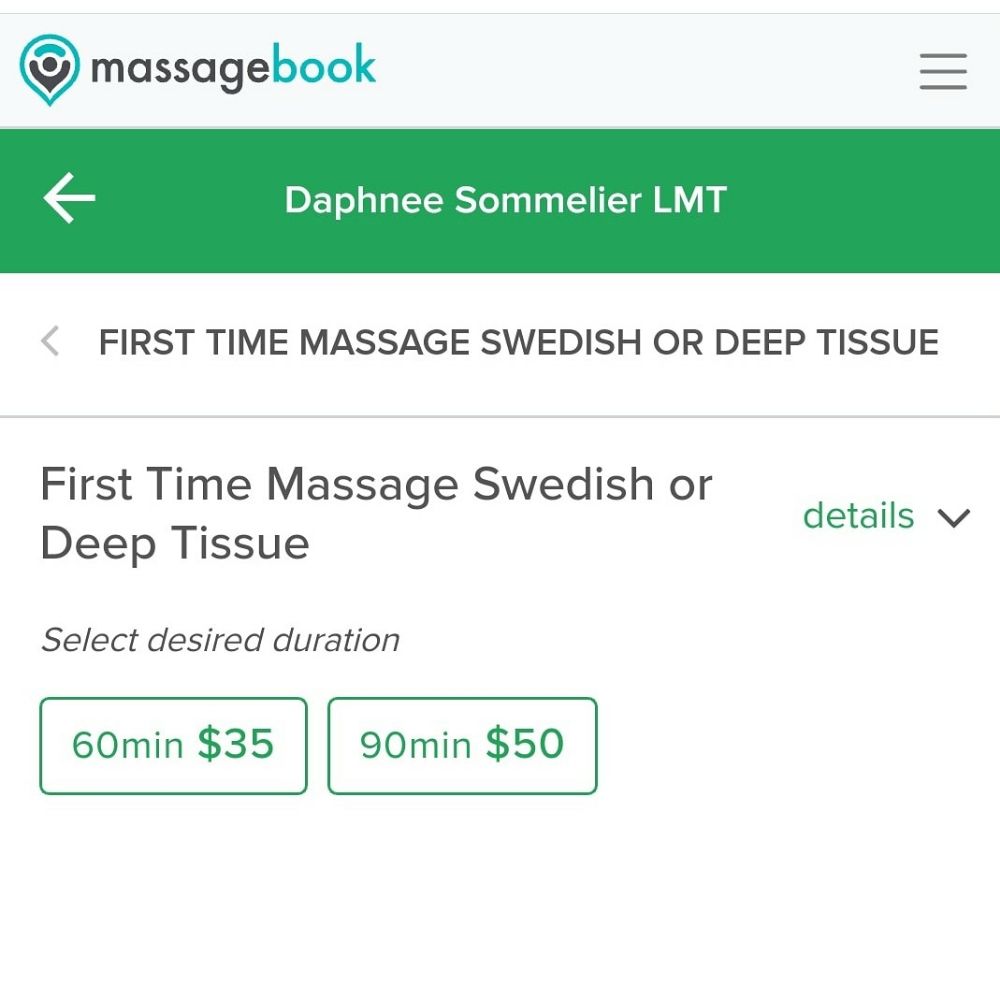Click the $35 price text

(x=235, y=744)
